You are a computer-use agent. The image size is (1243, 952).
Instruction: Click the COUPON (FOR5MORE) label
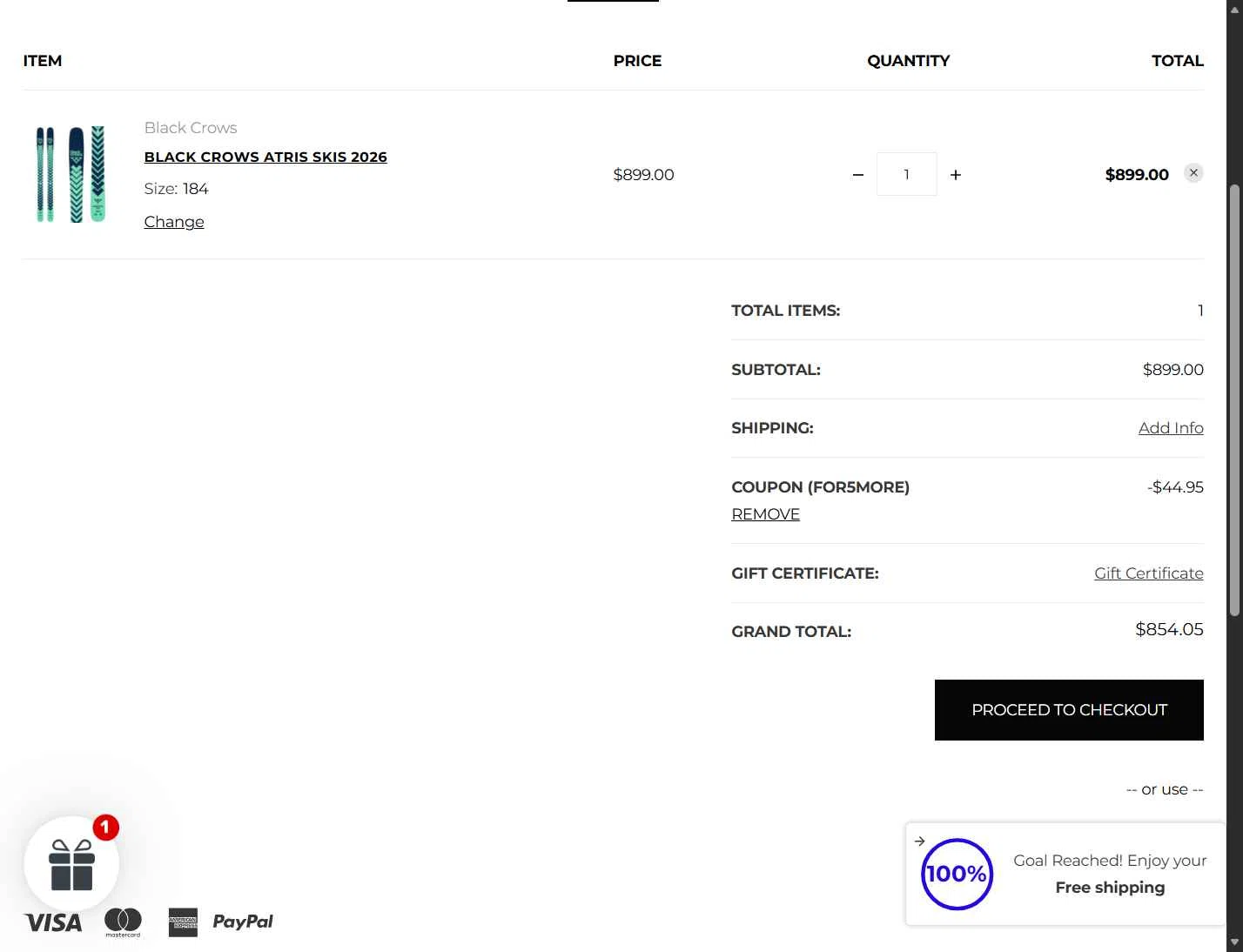coord(821,487)
